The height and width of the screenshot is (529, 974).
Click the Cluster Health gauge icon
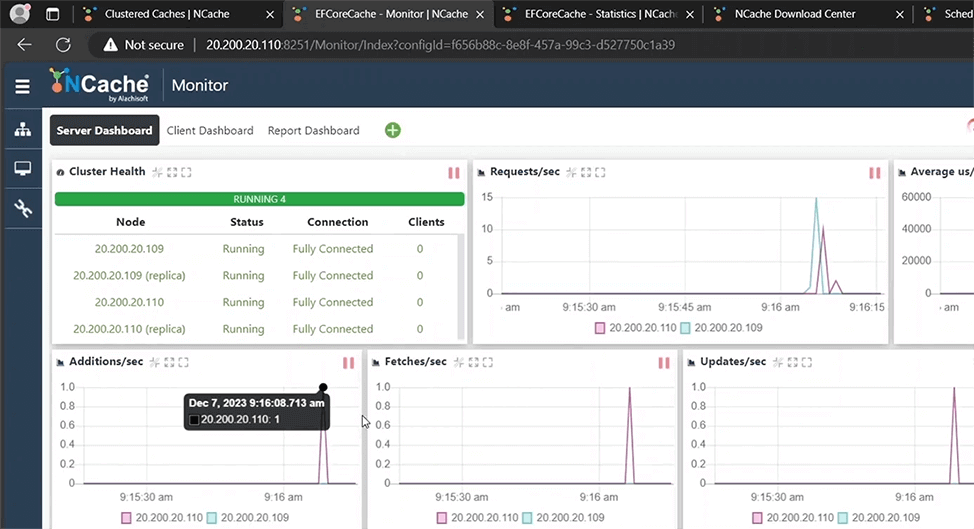(x=60, y=173)
